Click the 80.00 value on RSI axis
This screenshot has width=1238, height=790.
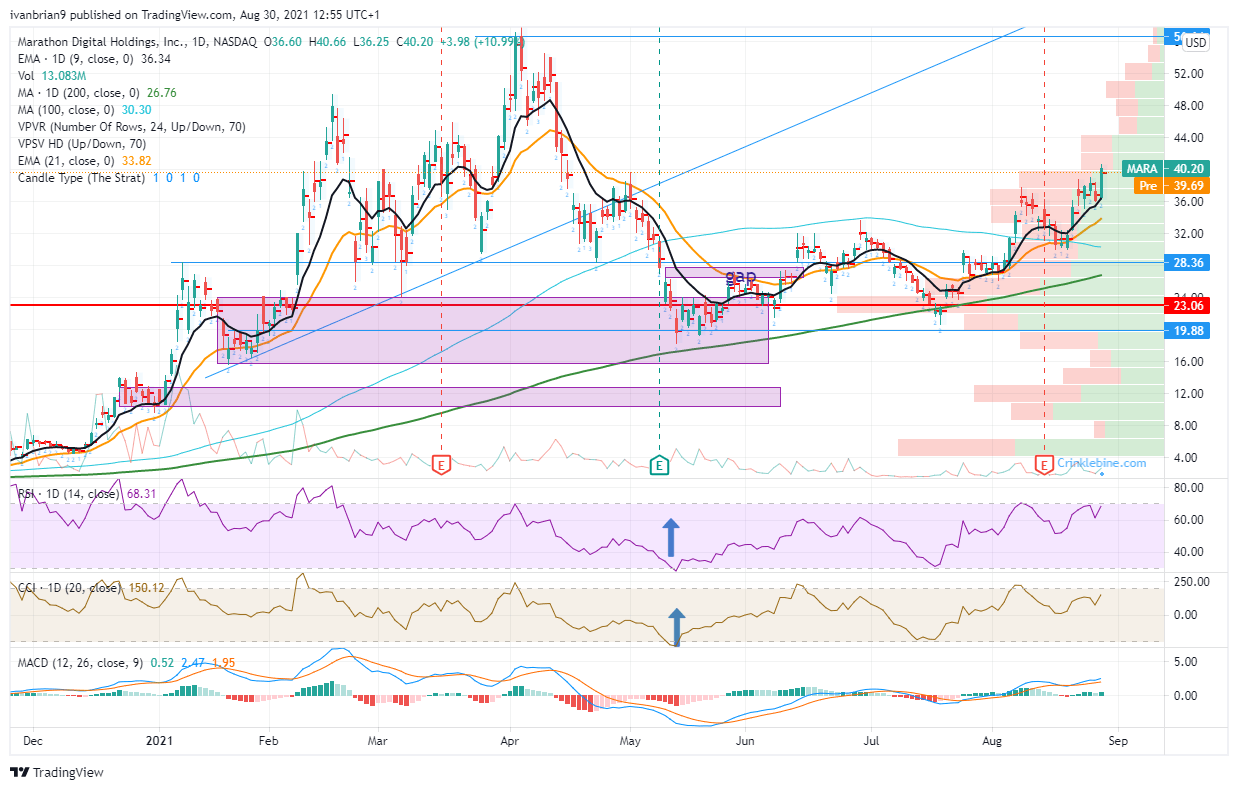(1188, 488)
